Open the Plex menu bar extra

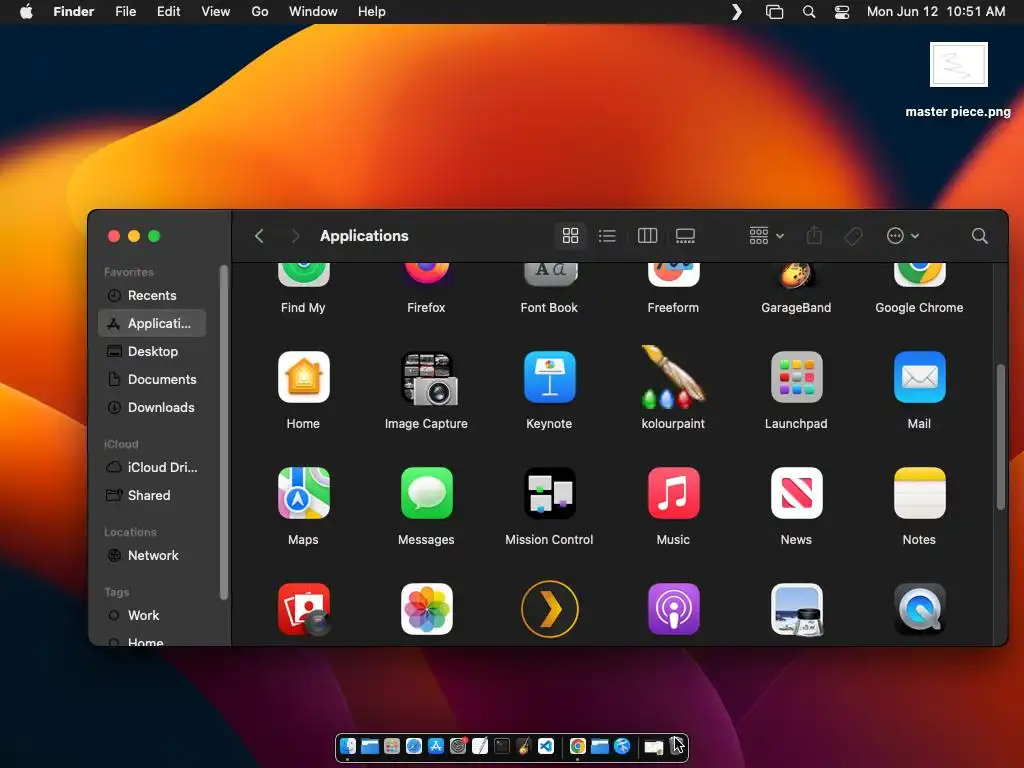737,12
